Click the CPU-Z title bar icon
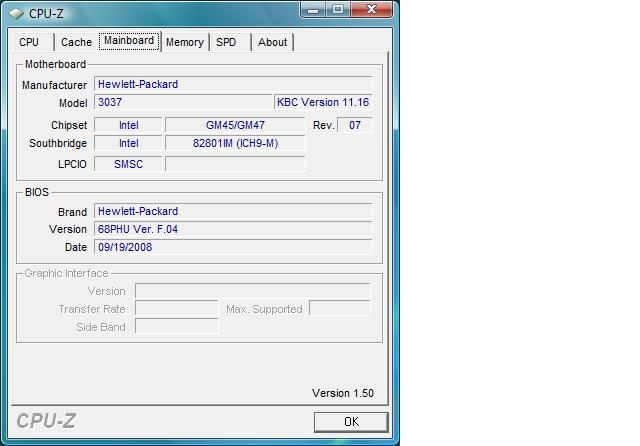Screen dimensions: 640x446 [16, 13]
